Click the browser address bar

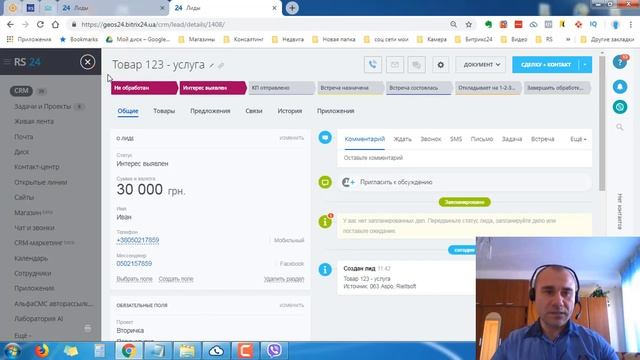[261, 24]
